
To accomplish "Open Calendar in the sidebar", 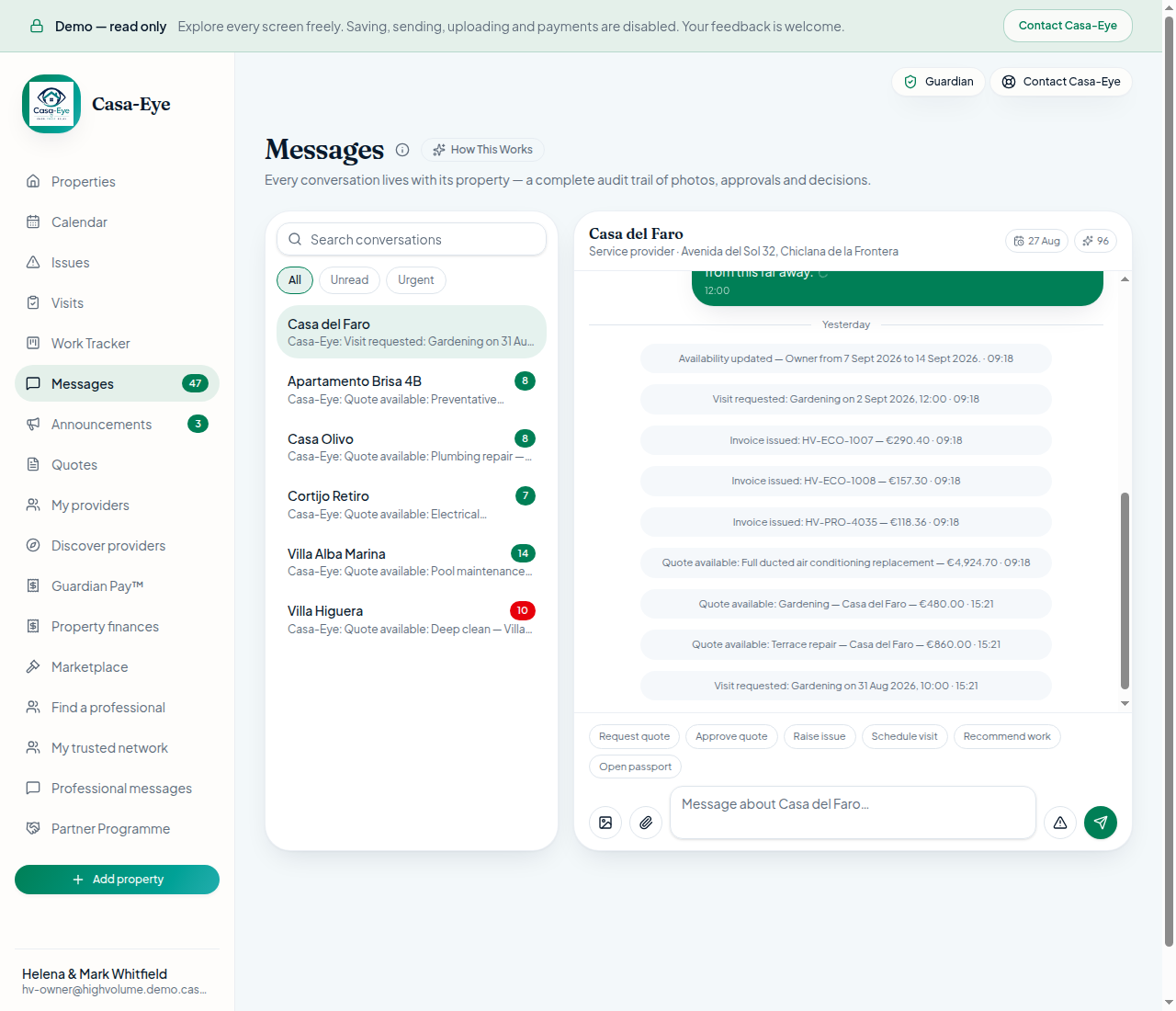I will 117,222.
